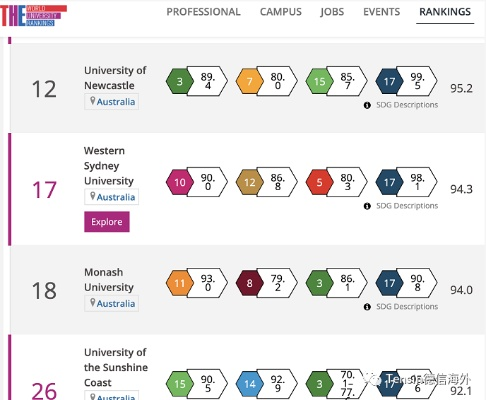Open Events in top navigation
Viewport: 486px width, 400px height.
[382, 12]
